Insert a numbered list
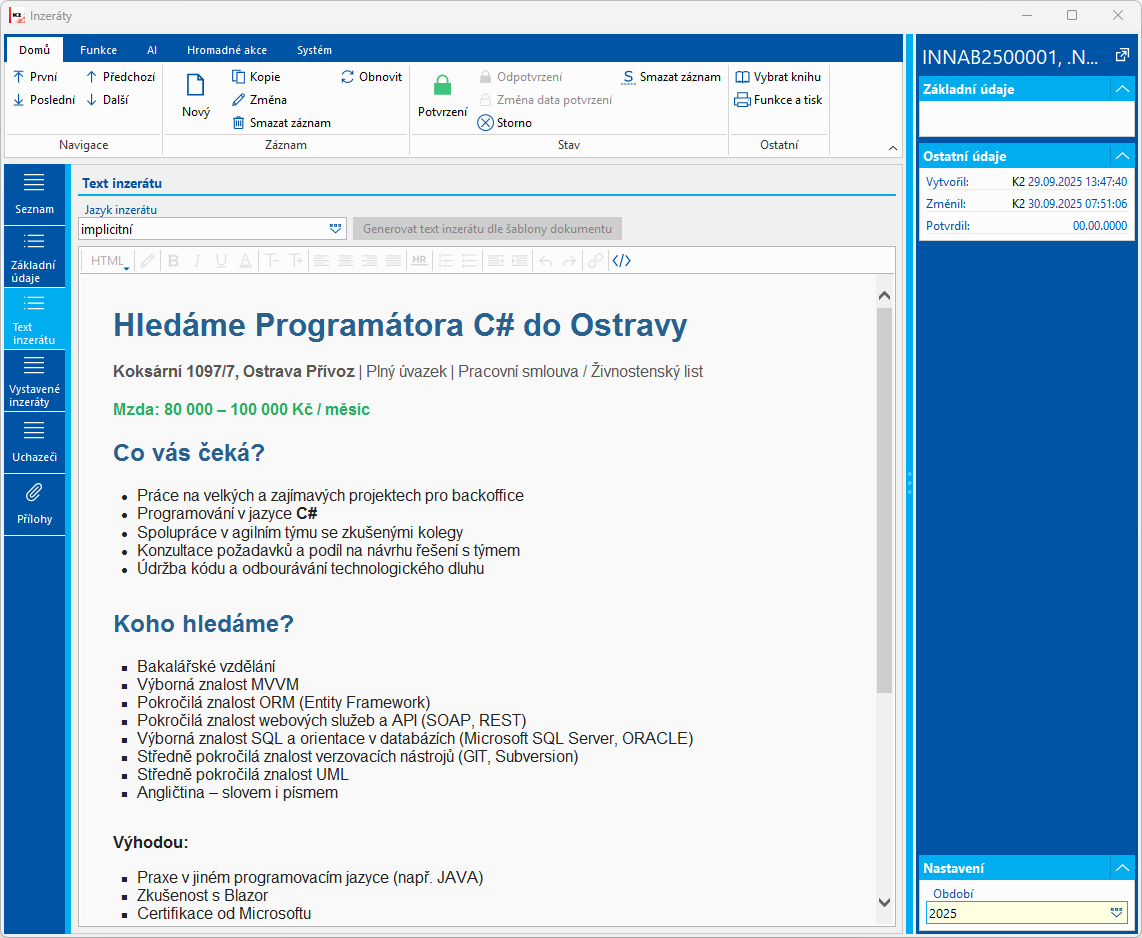Viewport: 1142px width, 938px height. tap(446, 261)
